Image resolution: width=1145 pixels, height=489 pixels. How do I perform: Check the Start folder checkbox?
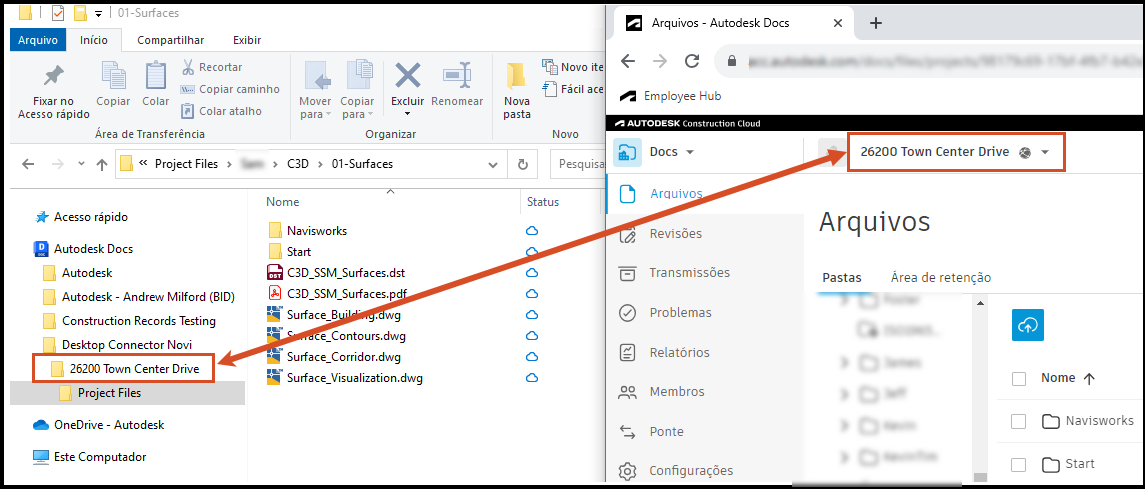[x=1019, y=464]
